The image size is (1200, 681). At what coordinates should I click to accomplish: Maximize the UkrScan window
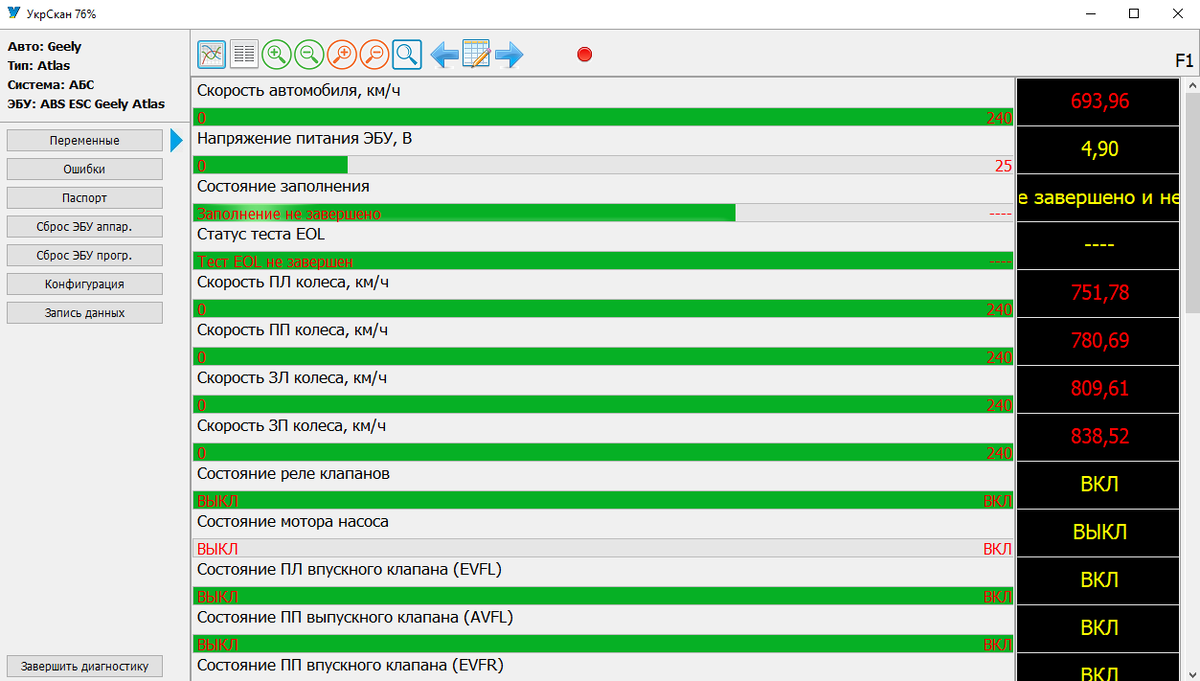(x=1134, y=14)
